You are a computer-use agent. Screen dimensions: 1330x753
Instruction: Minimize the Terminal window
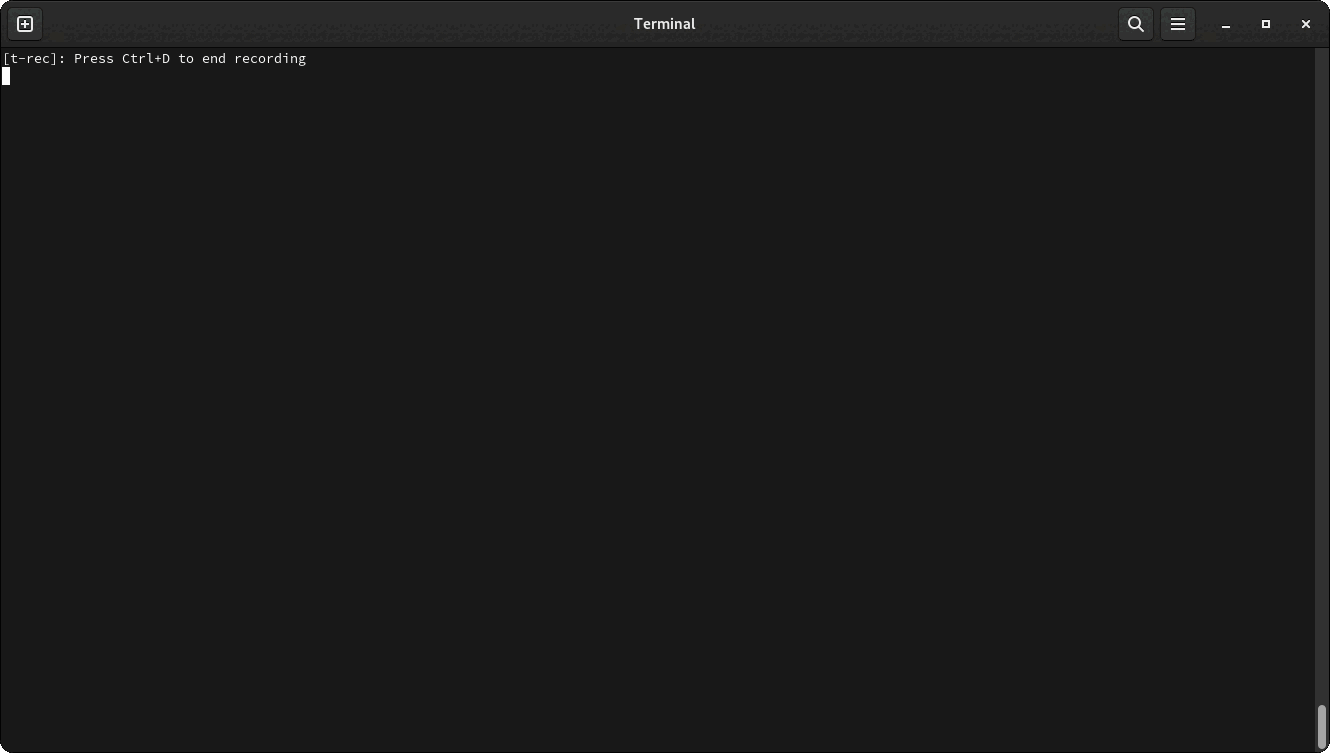1225,24
